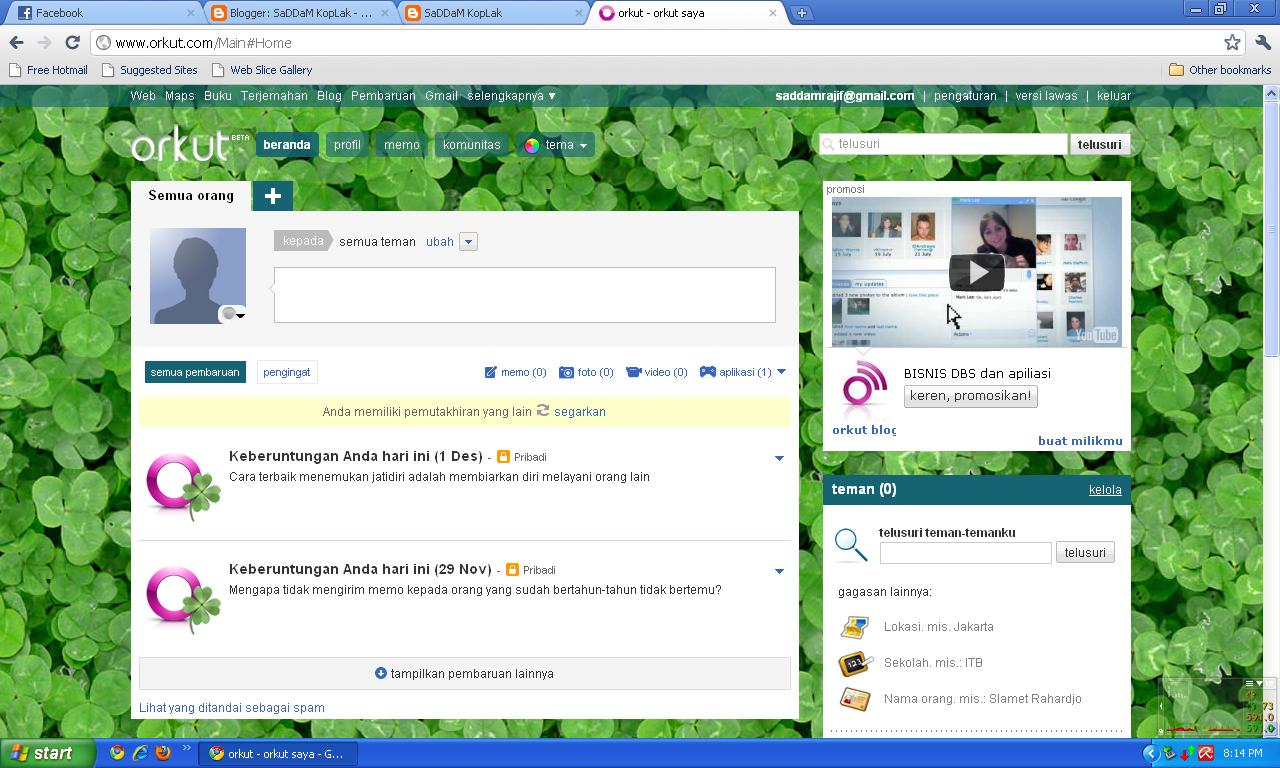Click in the status update text box
1280x768 pixels.
(x=525, y=295)
